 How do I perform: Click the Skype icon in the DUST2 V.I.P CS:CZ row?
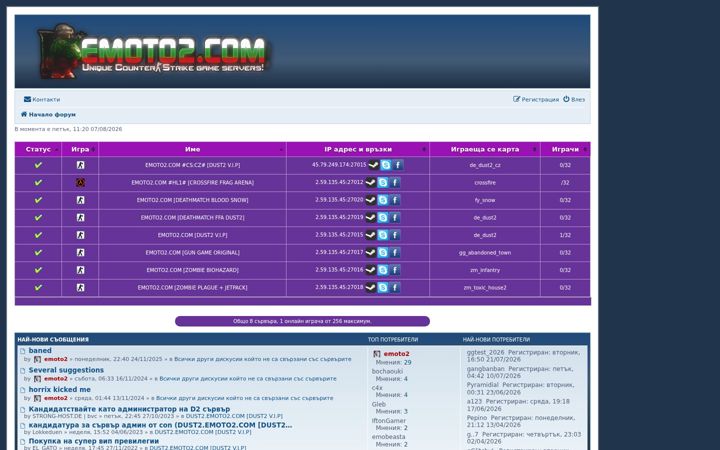click(x=386, y=165)
